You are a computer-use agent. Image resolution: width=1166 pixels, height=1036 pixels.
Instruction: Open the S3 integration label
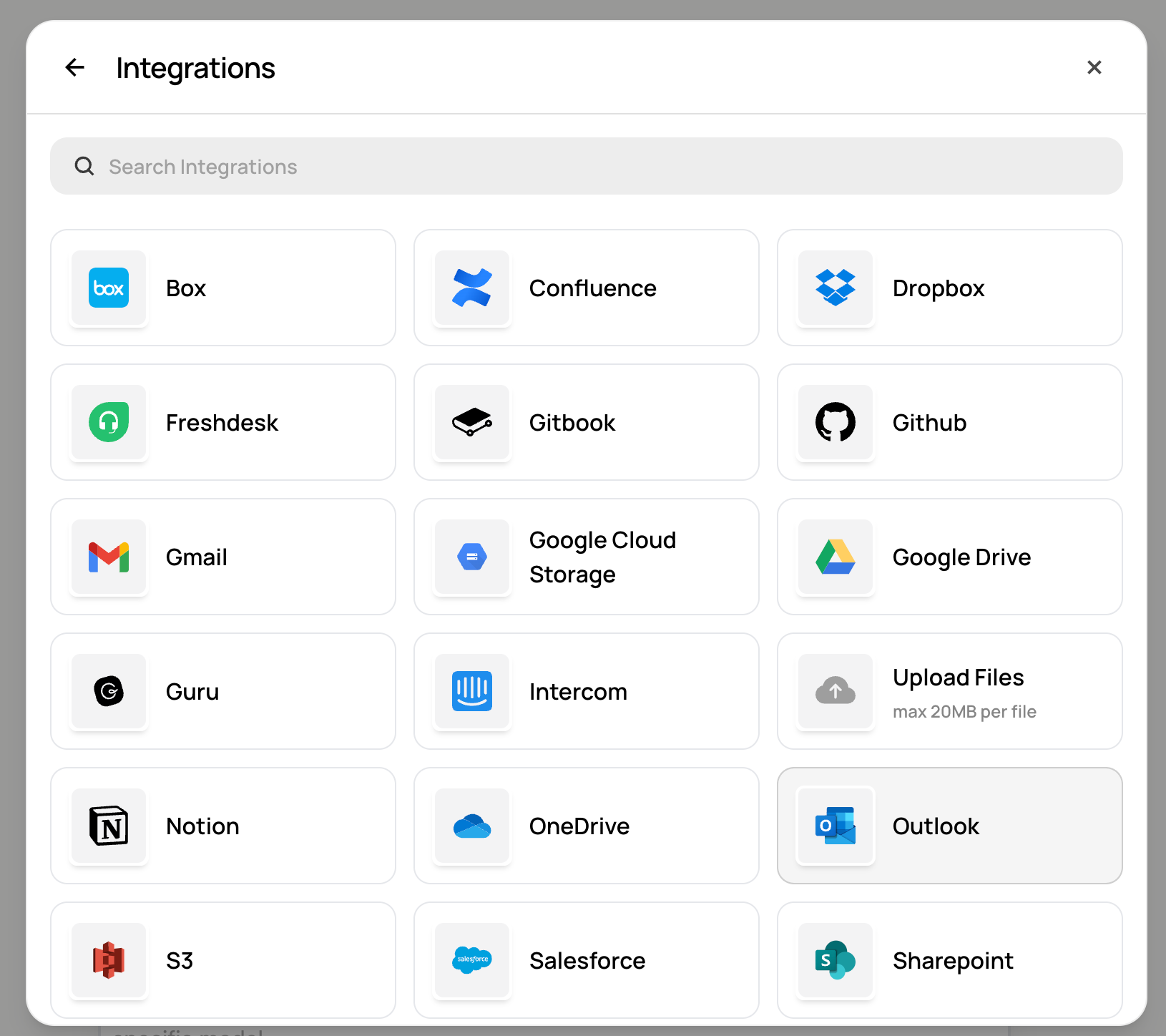click(x=180, y=961)
